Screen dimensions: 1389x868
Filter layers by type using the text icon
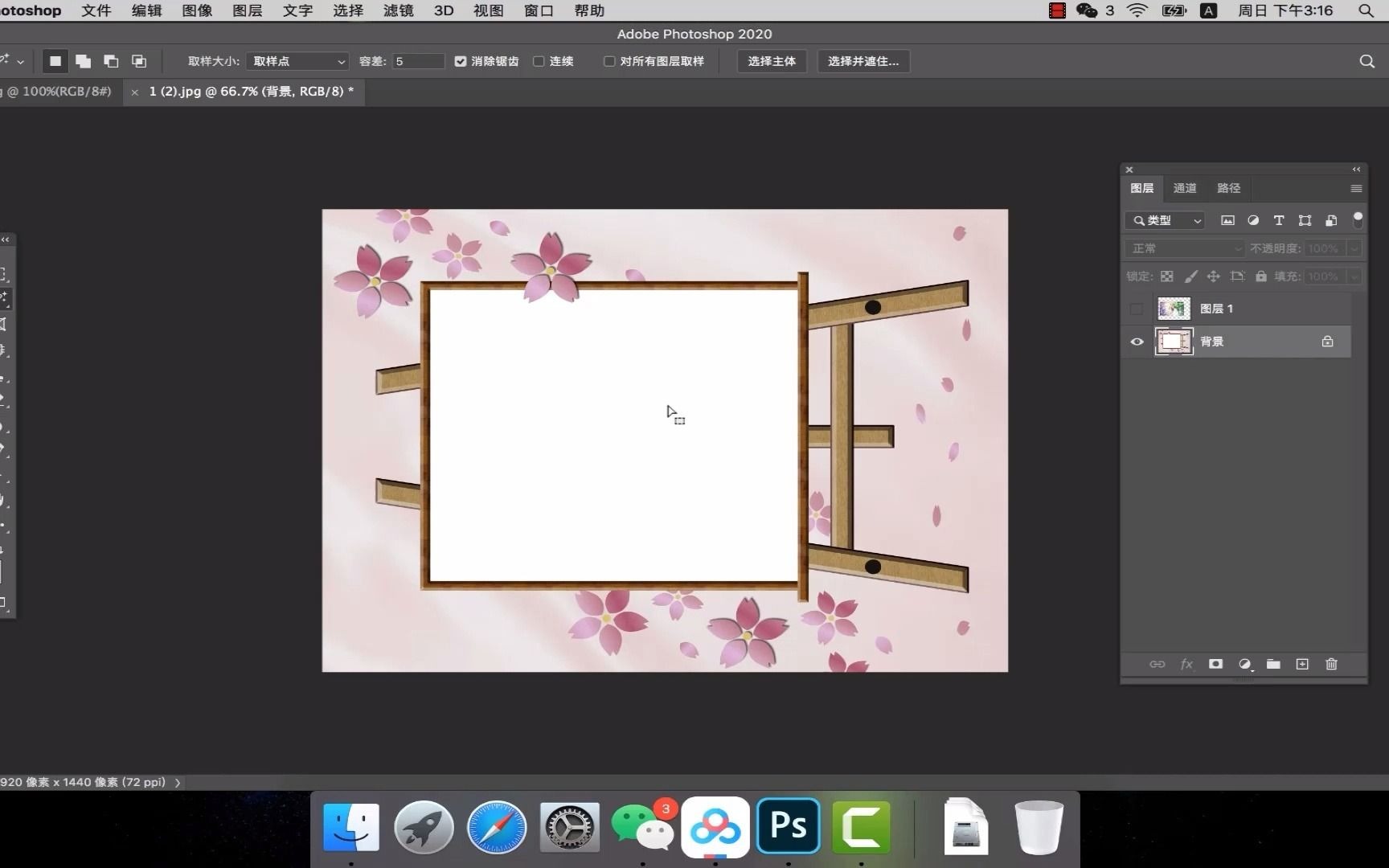coord(1279,220)
